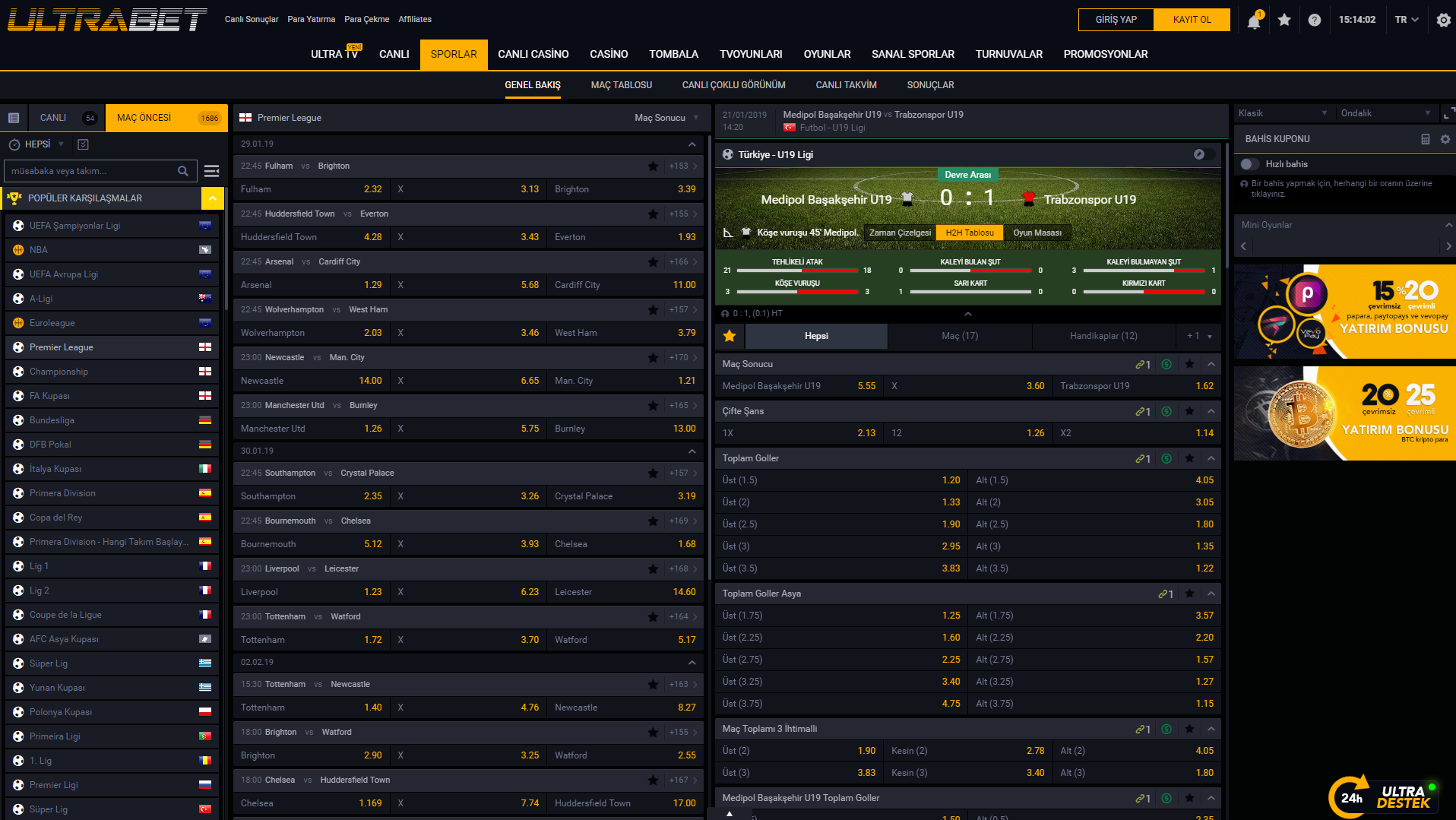Open the sports list menu icon
Image resolution: width=1456 pixels, height=820 pixels.
[212, 171]
